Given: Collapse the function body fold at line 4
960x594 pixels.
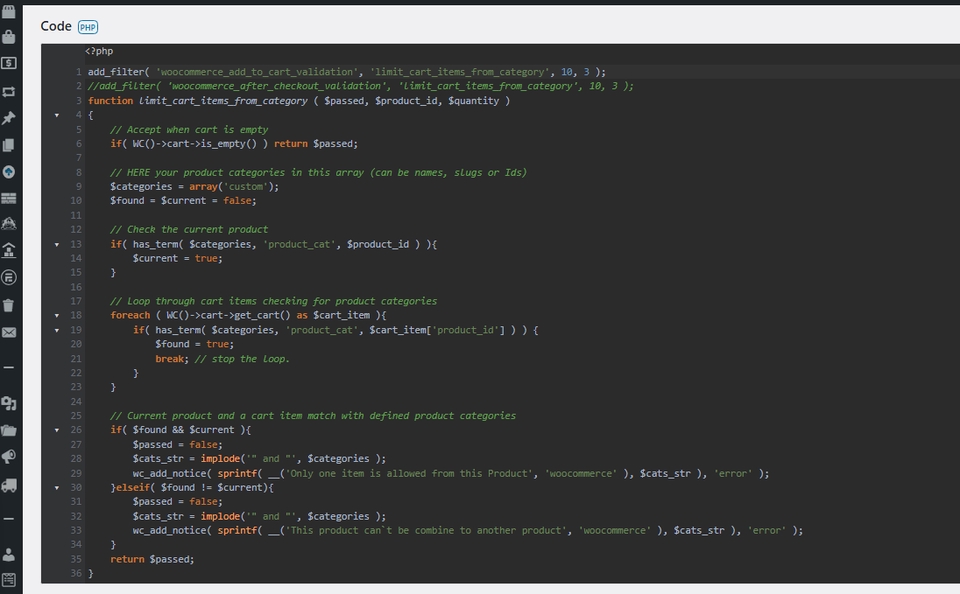Looking at the screenshot, I should (x=57, y=115).
